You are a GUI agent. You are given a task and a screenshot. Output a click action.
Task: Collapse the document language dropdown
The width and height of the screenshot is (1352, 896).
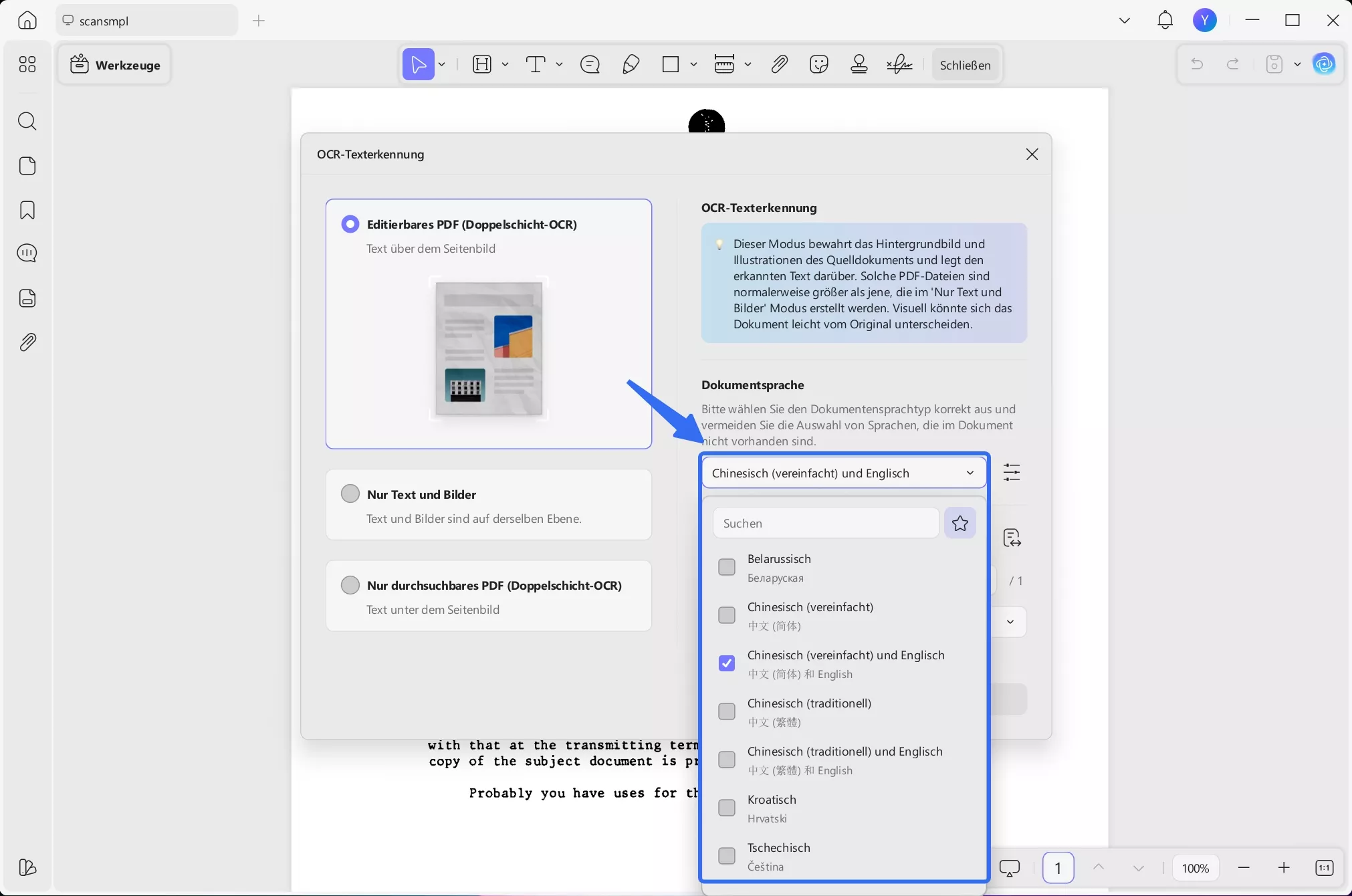(970, 473)
